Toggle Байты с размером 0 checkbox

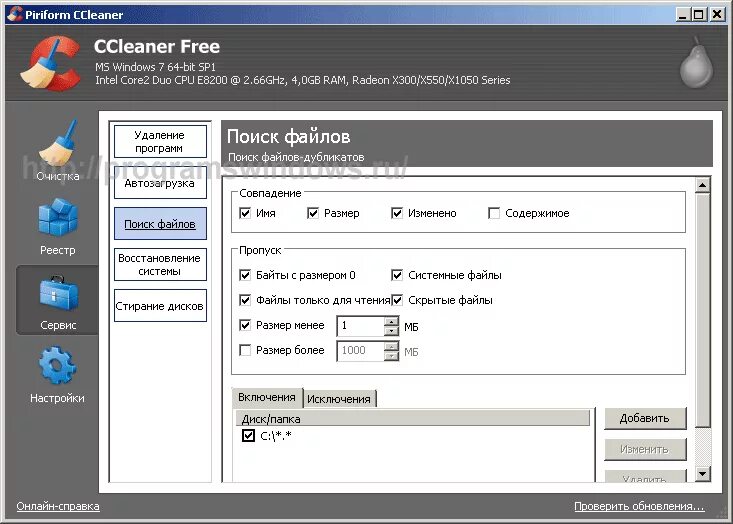[x=244, y=275]
